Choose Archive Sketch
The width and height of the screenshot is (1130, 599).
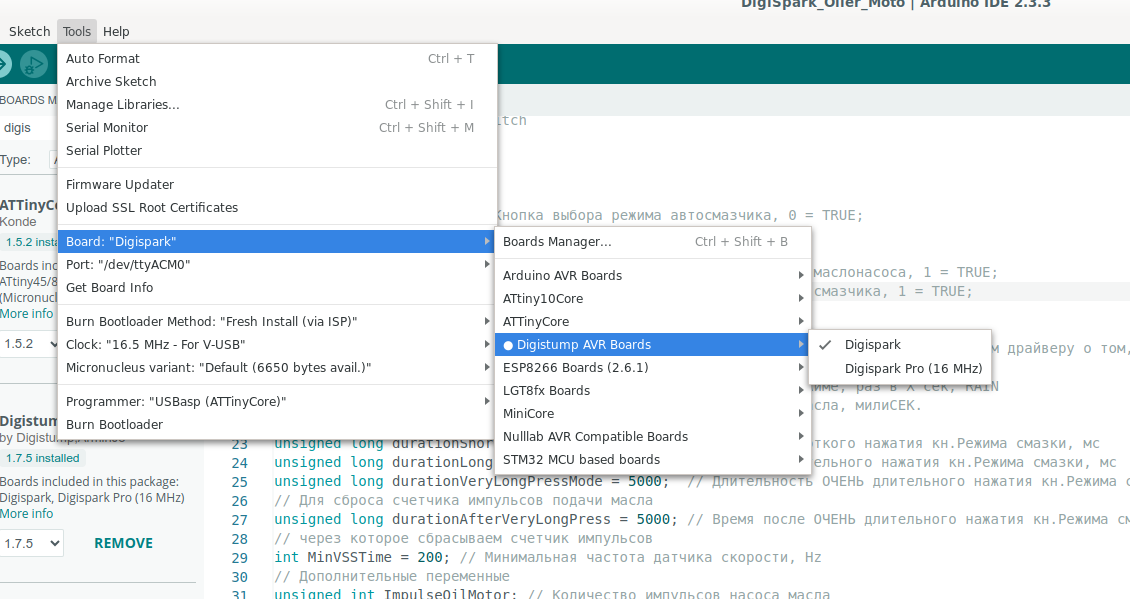(x=277, y=81)
